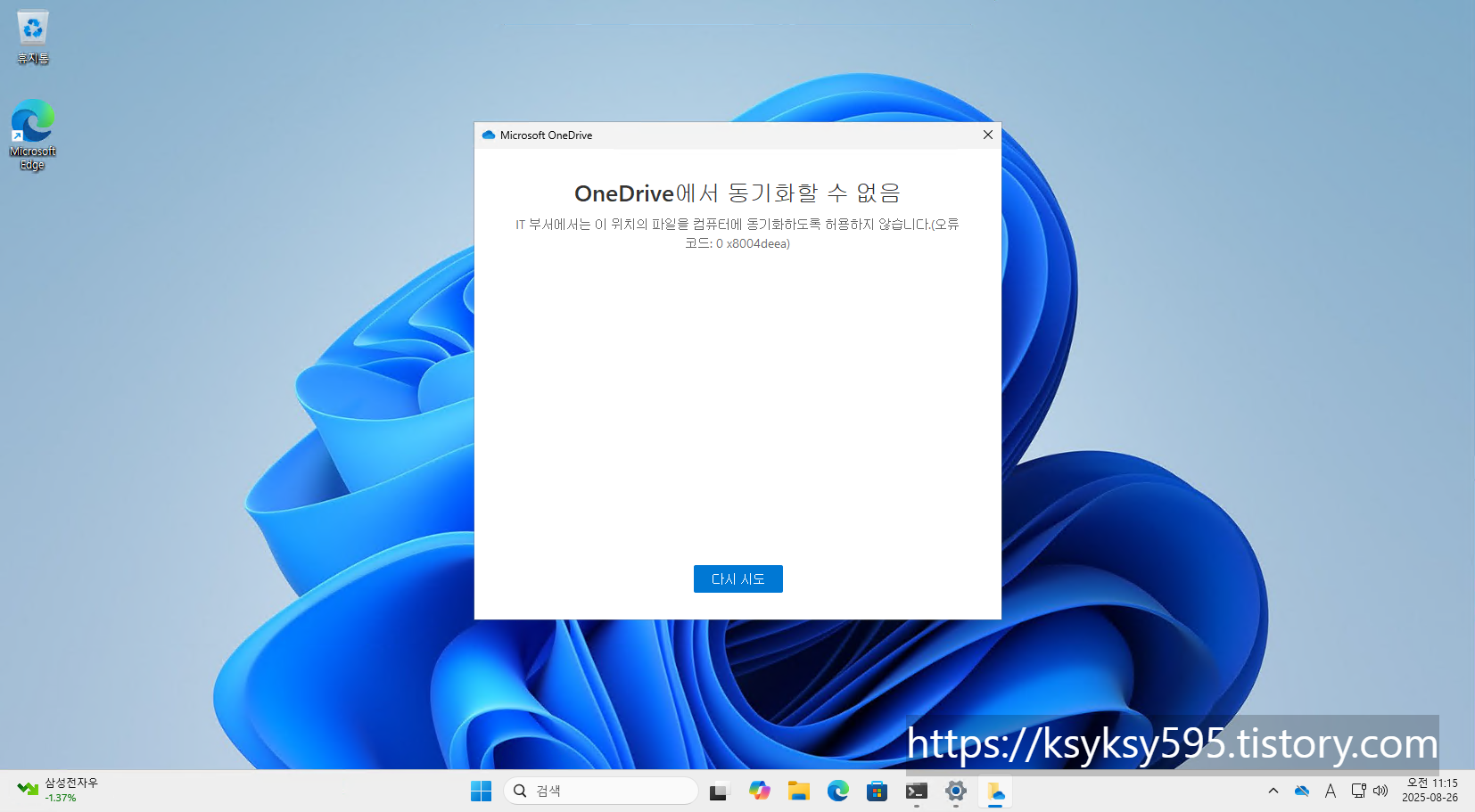Click the active OneDrive setup taskbar icon
The height and width of the screenshot is (812, 1475).
pyautogui.click(x=995, y=791)
